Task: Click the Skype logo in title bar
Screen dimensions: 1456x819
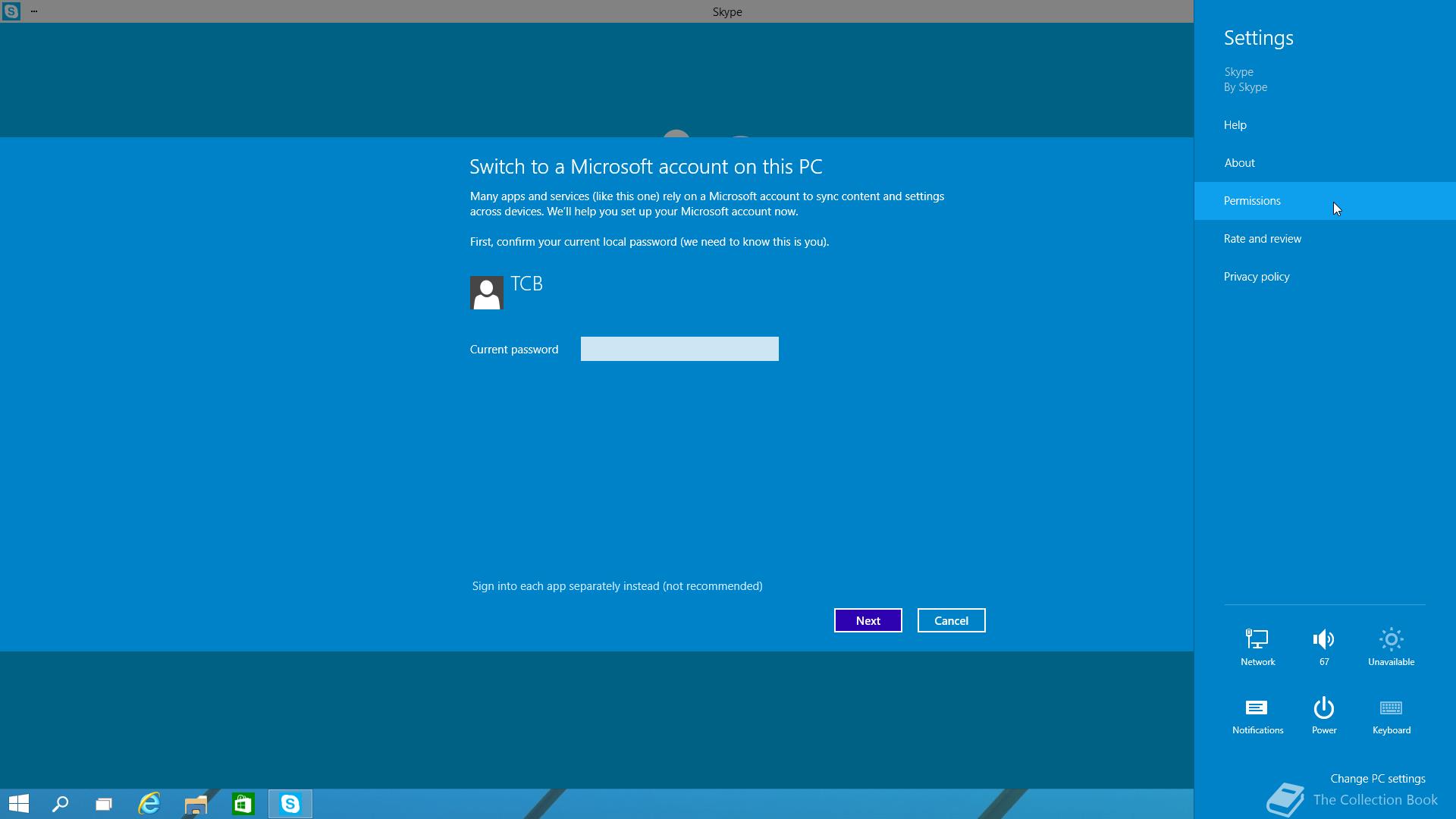Action: (x=11, y=11)
